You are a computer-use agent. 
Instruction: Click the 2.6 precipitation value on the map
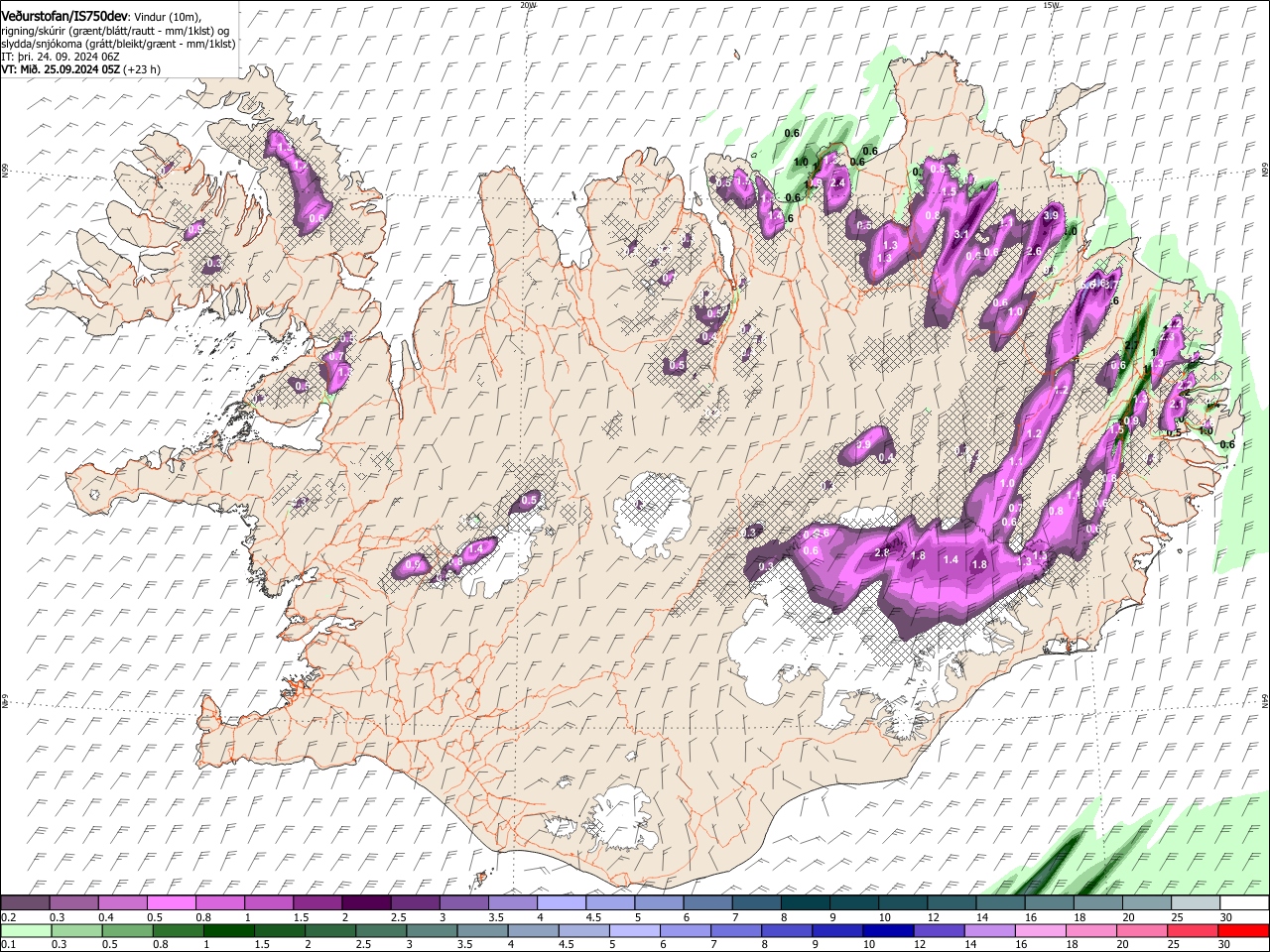1033,251
